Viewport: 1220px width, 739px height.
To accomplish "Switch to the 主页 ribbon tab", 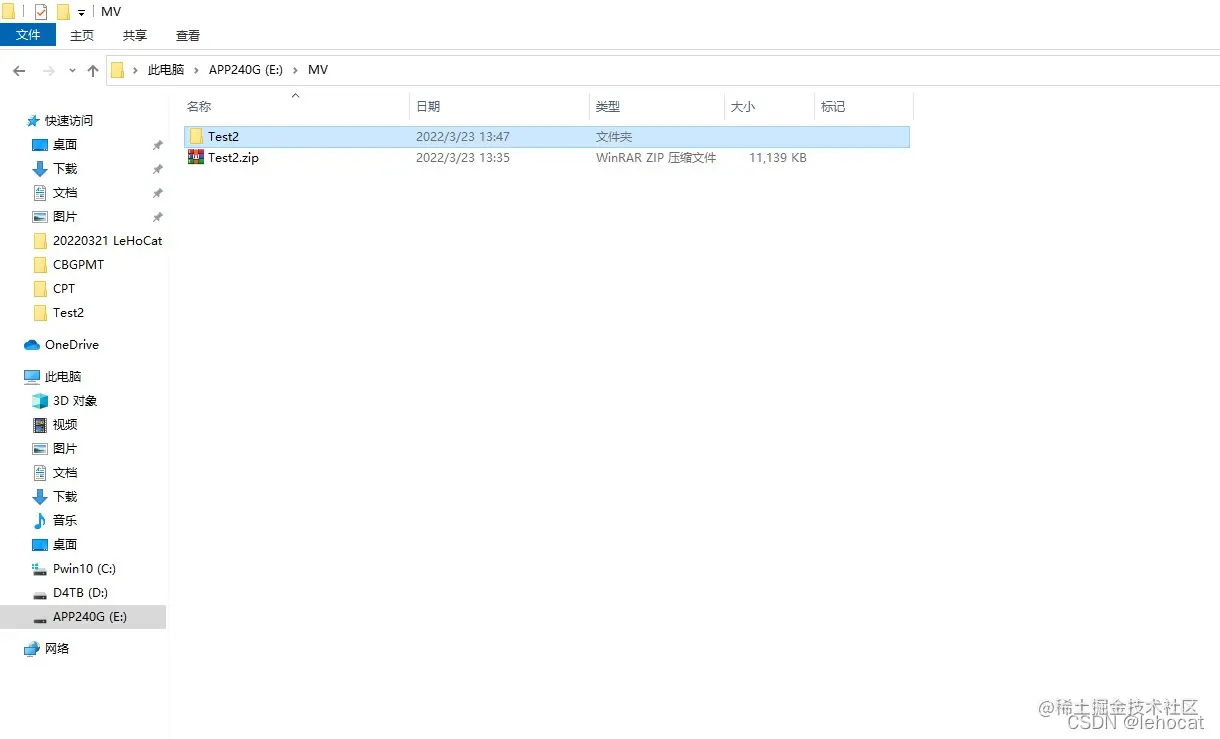I will (x=82, y=35).
